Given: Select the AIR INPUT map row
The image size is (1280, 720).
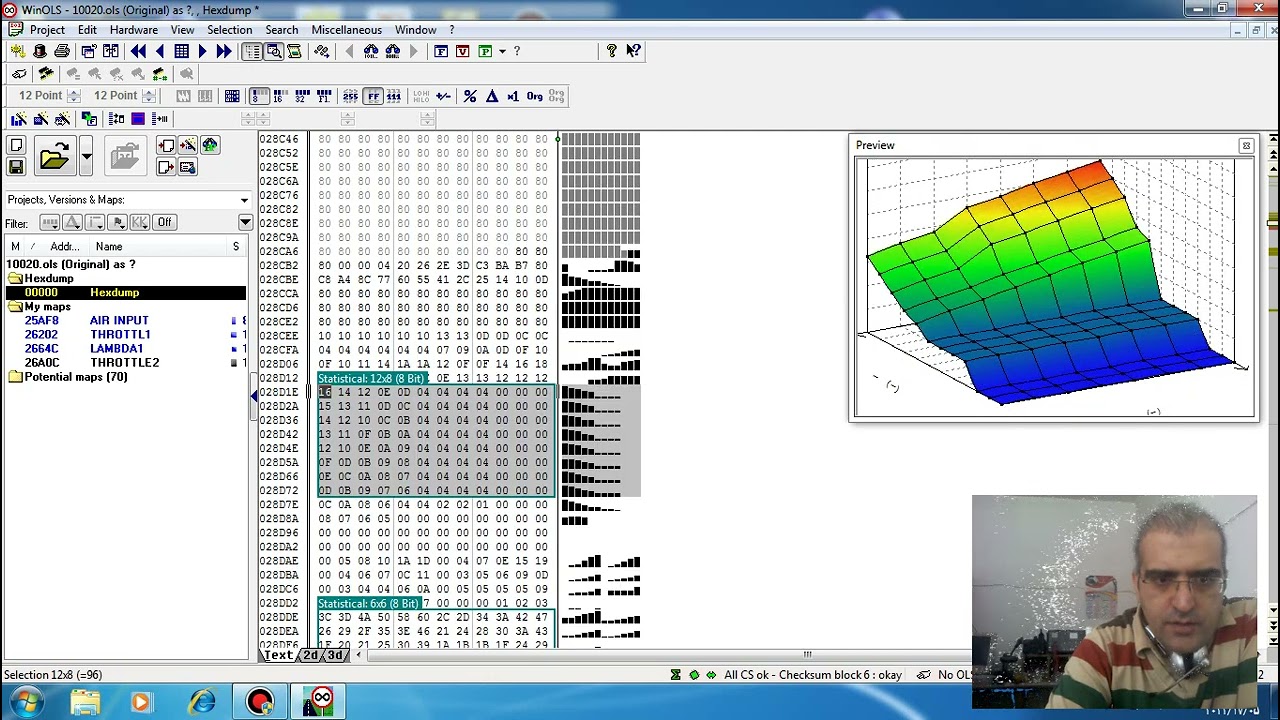Looking at the screenshot, I should 125,321.
